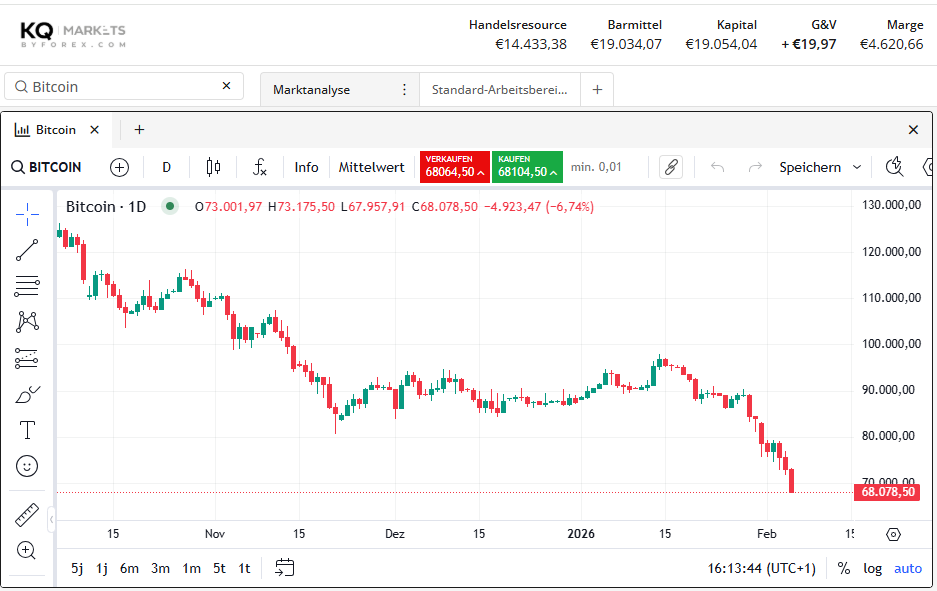This screenshot has width=937, height=591.
Task: Click the zoom in magnifier tool
Action: point(27,550)
